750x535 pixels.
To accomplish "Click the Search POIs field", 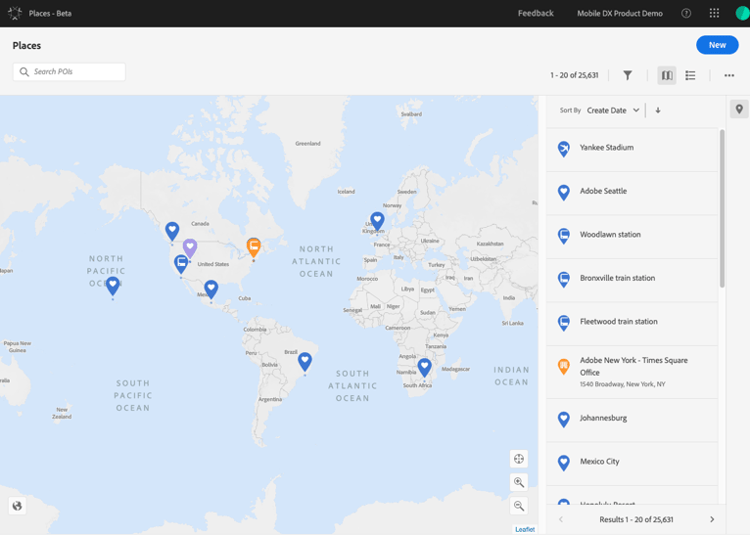I will [x=69, y=72].
